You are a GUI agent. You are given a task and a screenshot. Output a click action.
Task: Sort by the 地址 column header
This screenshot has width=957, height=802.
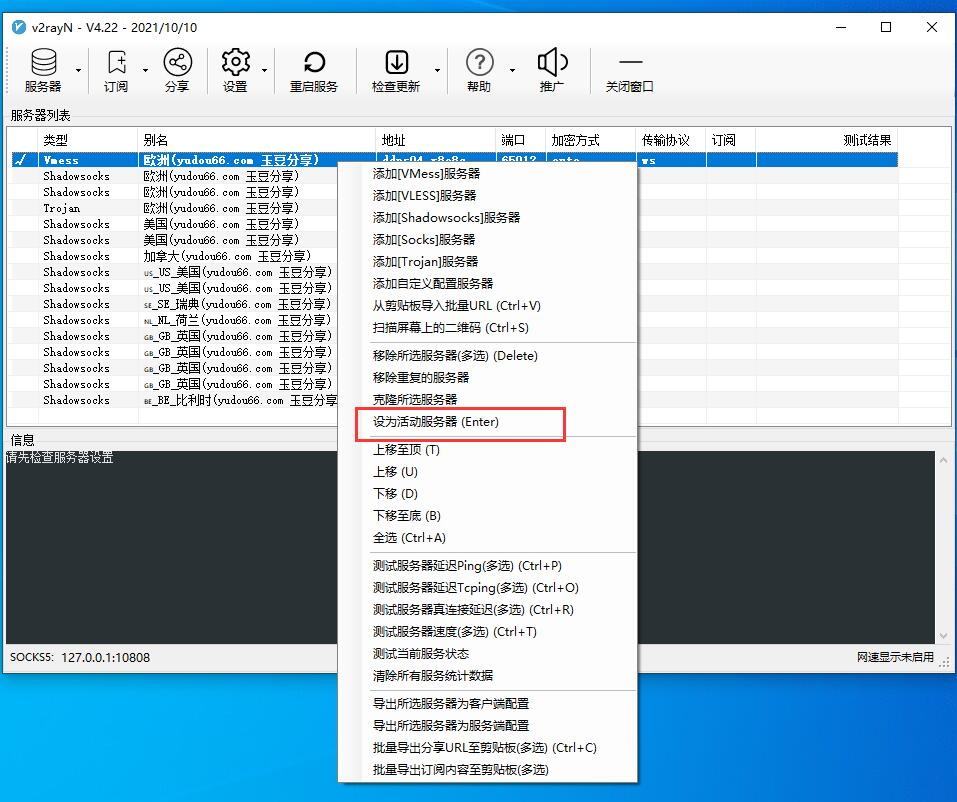[x=436, y=140]
